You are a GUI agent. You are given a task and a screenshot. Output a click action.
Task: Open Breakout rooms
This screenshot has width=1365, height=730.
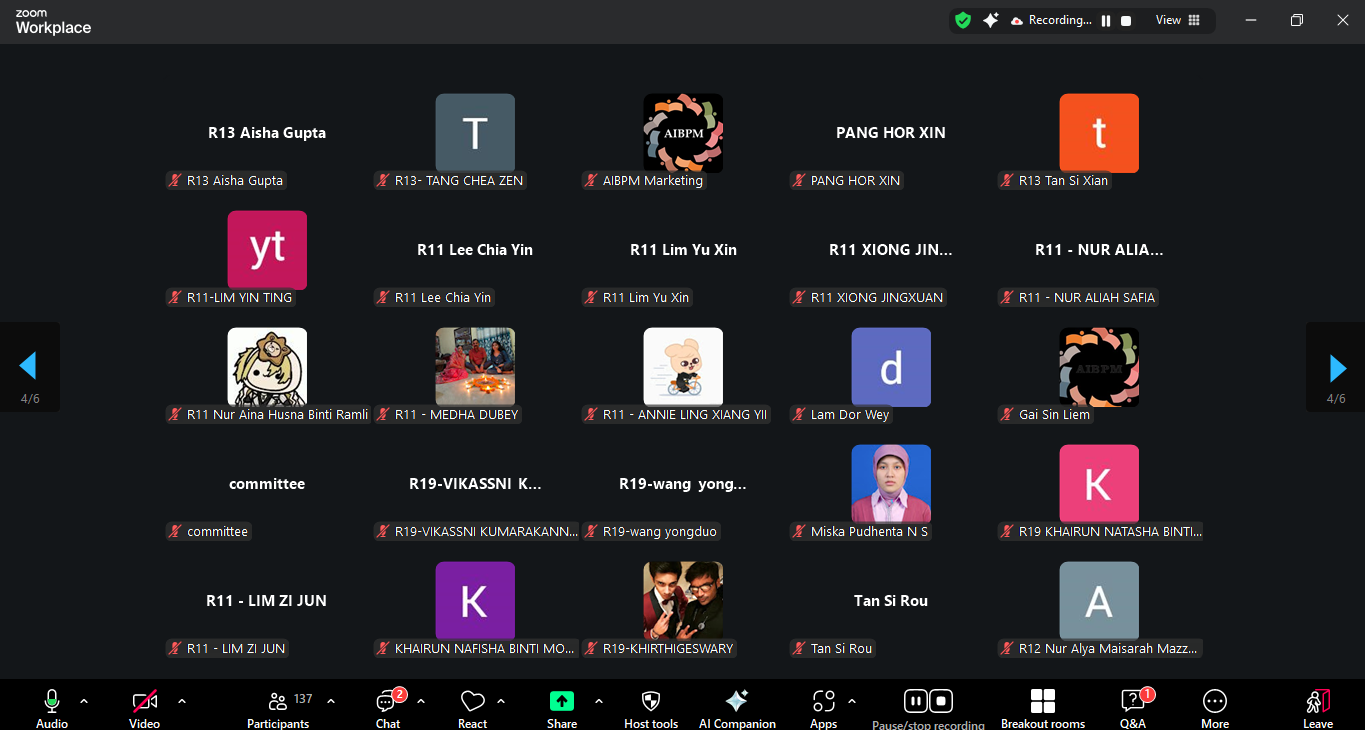pos(1042,708)
